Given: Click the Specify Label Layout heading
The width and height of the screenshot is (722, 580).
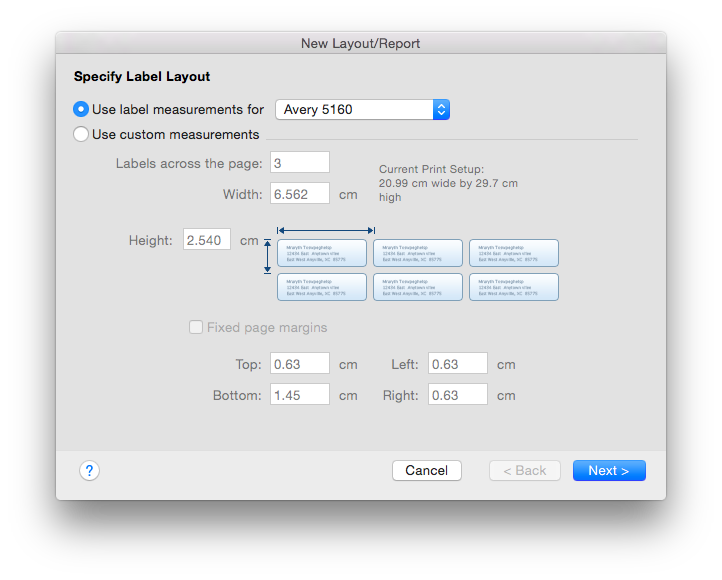Looking at the screenshot, I should pos(142,76).
